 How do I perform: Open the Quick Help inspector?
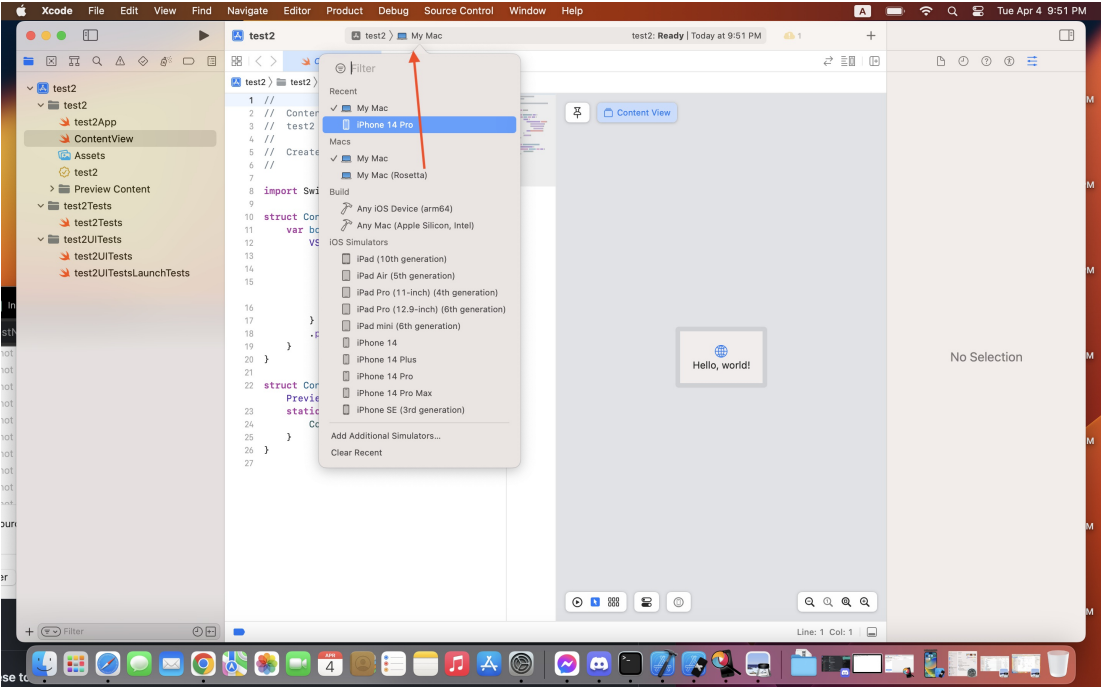pos(987,61)
